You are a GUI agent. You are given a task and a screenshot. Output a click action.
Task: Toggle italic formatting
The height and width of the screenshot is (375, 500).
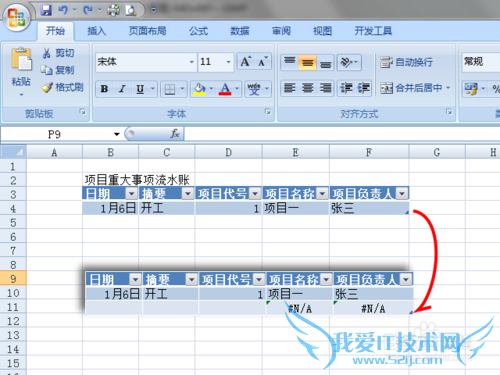click(x=122, y=89)
